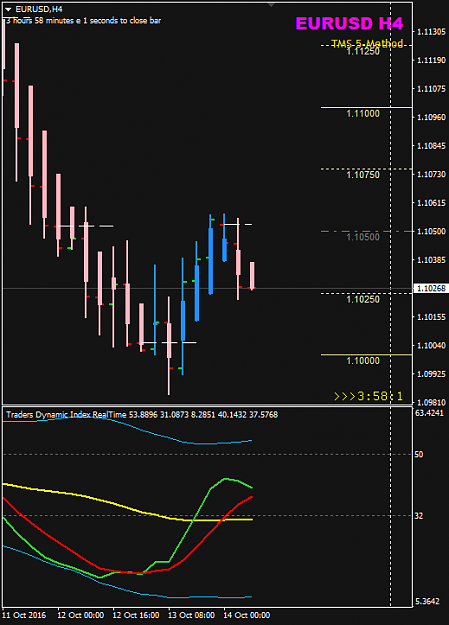Click the 1.10730 price axis value
The height and width of the screenshot is (625, 449).
point(431,174)
